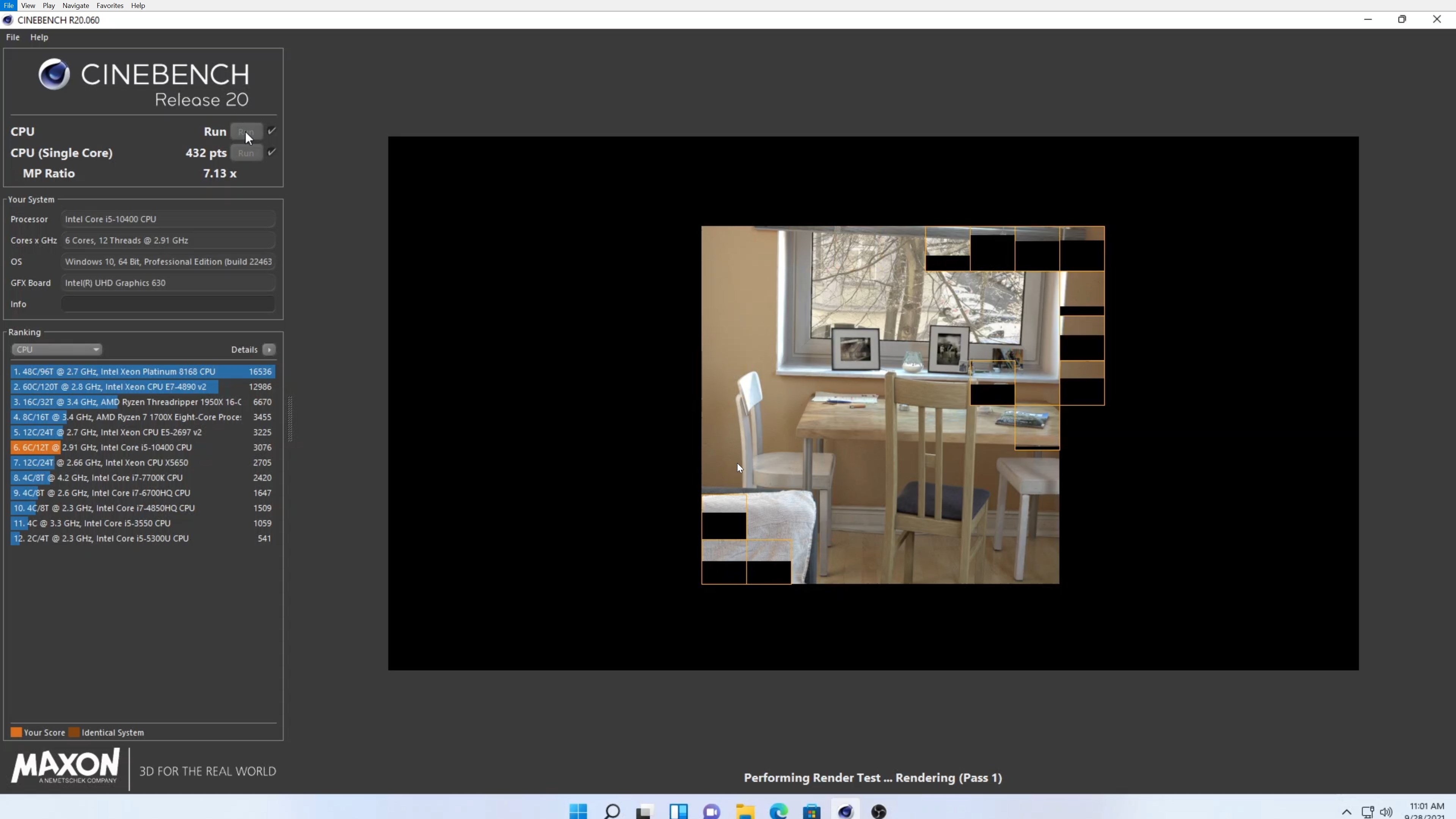Open the outer Help menu

click(138, 6)
